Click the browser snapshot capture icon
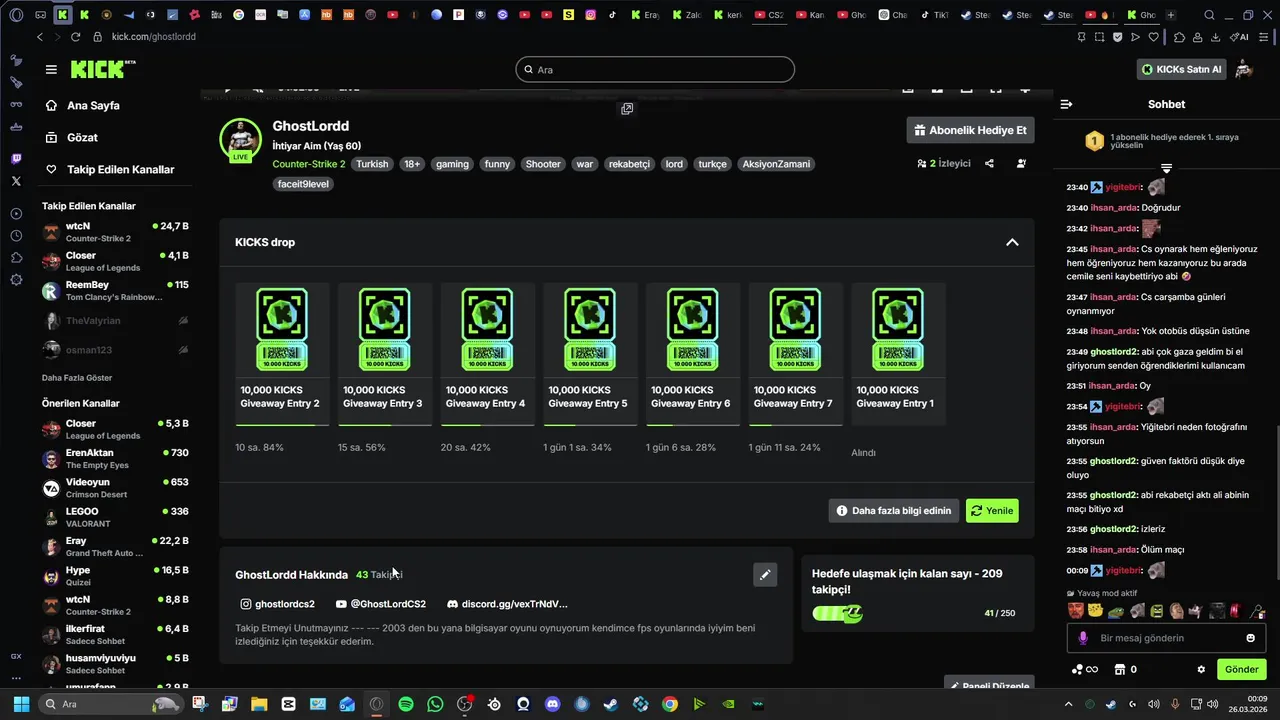This screenshot has width=1280, height=720. (x=1099, y=37)
